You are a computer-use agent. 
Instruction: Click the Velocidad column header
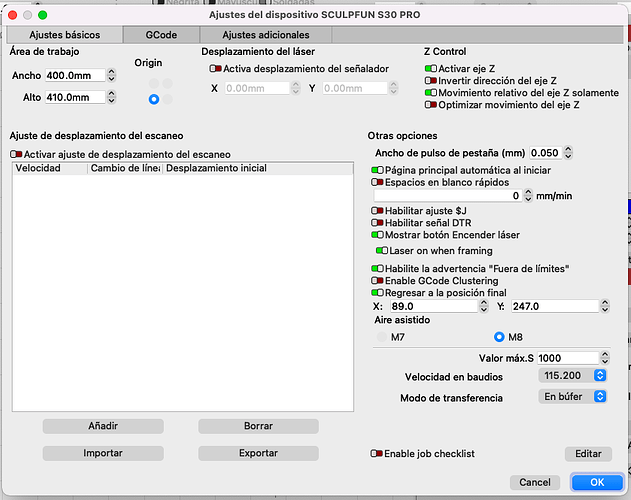[x=50, y=168]
